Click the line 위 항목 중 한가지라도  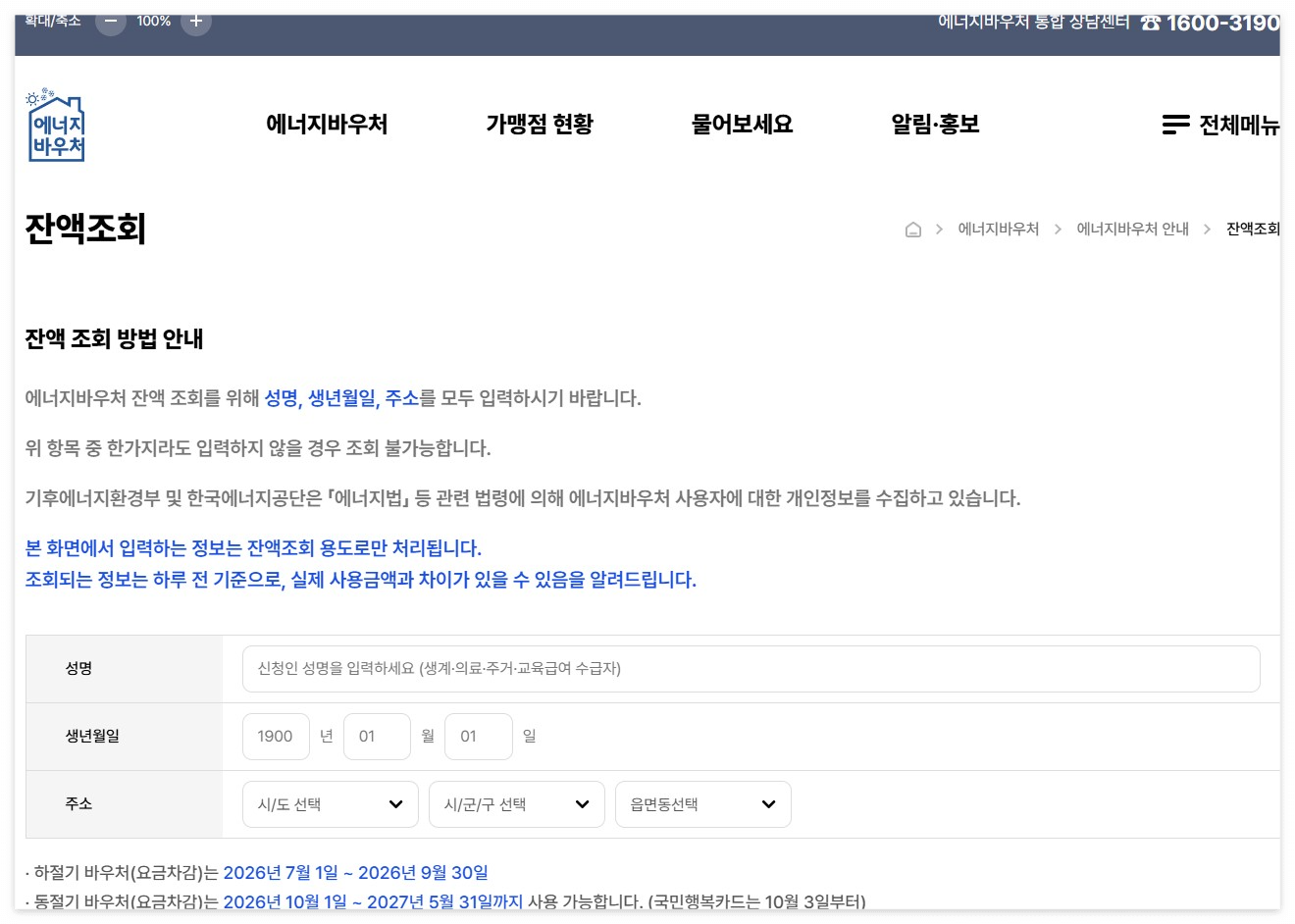[x=258, y=448]
